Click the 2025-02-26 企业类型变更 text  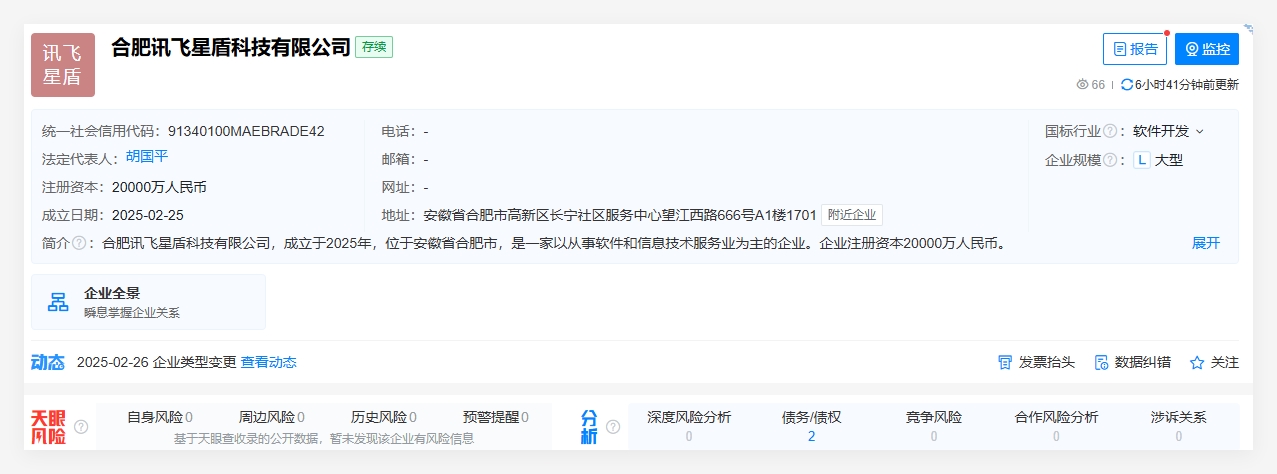[x=156, y=362]
